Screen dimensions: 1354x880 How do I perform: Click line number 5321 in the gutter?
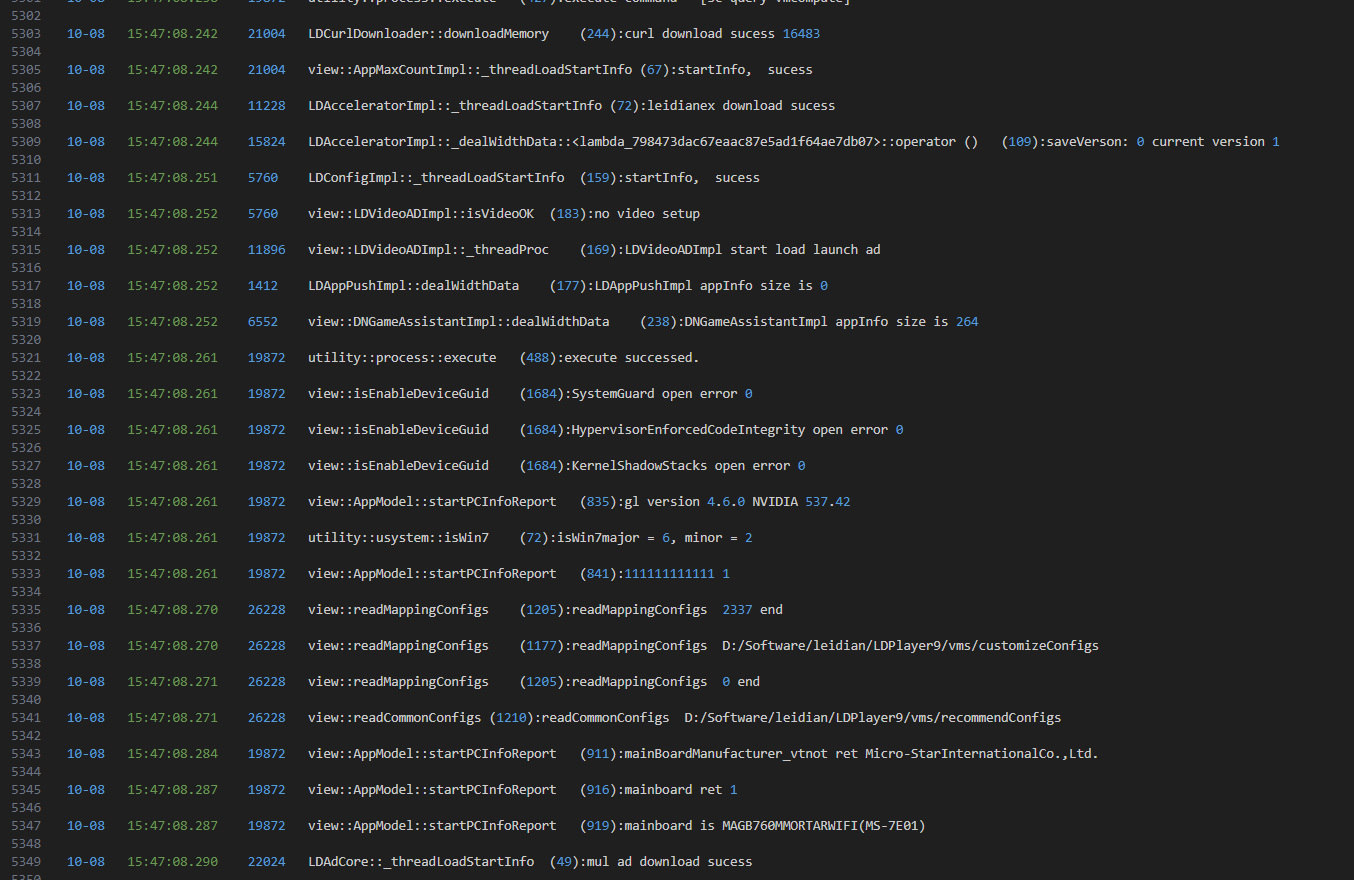(x=26, y=358)
